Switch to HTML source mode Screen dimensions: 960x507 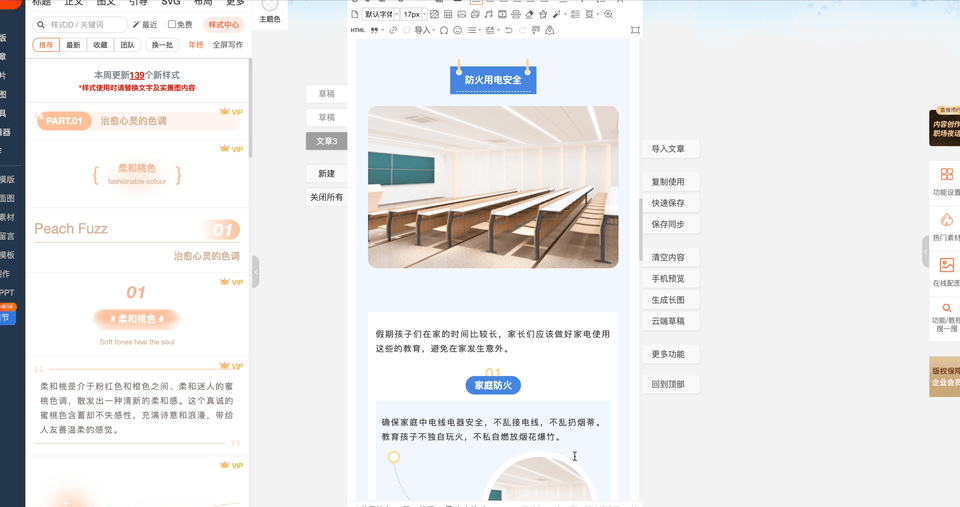click(358, 30)
